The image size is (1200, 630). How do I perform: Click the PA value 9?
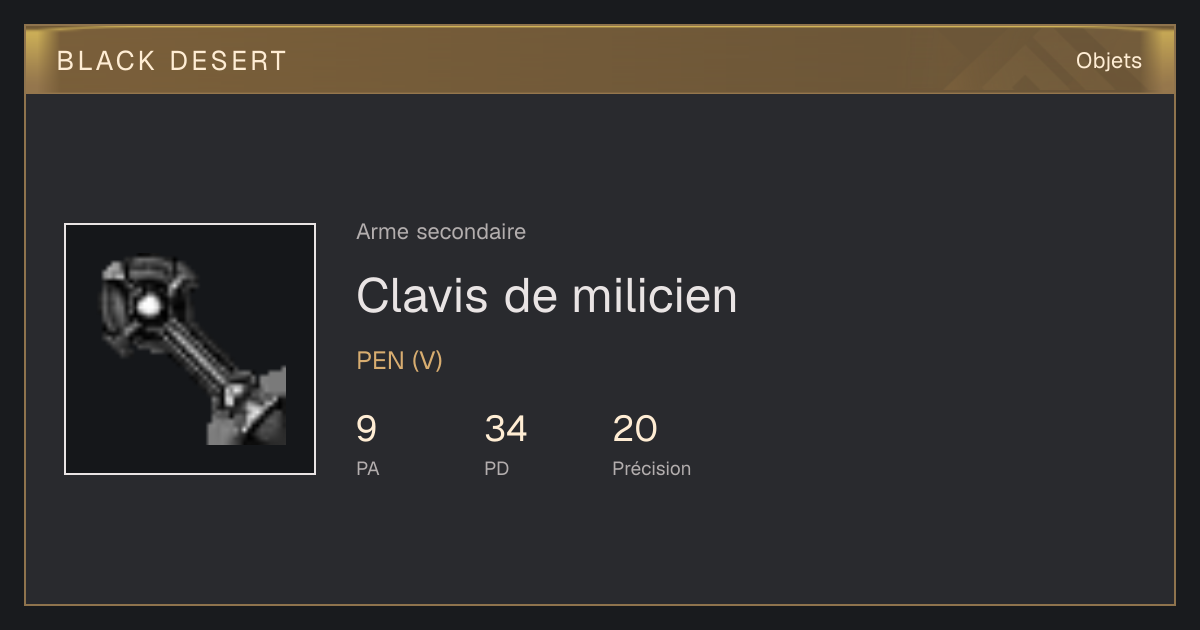coord(367,429)
